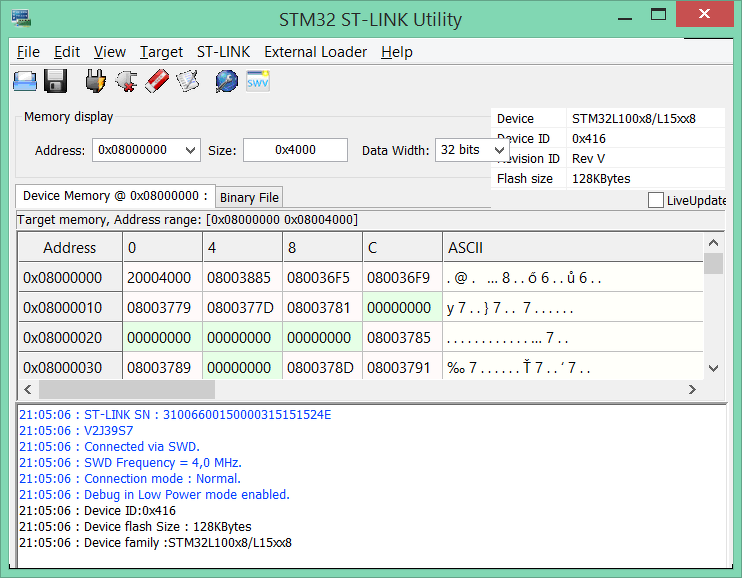Disconnect from target icon
This screenshot has width=742, height=578.
pyautogui.click(x=126, y=81)
